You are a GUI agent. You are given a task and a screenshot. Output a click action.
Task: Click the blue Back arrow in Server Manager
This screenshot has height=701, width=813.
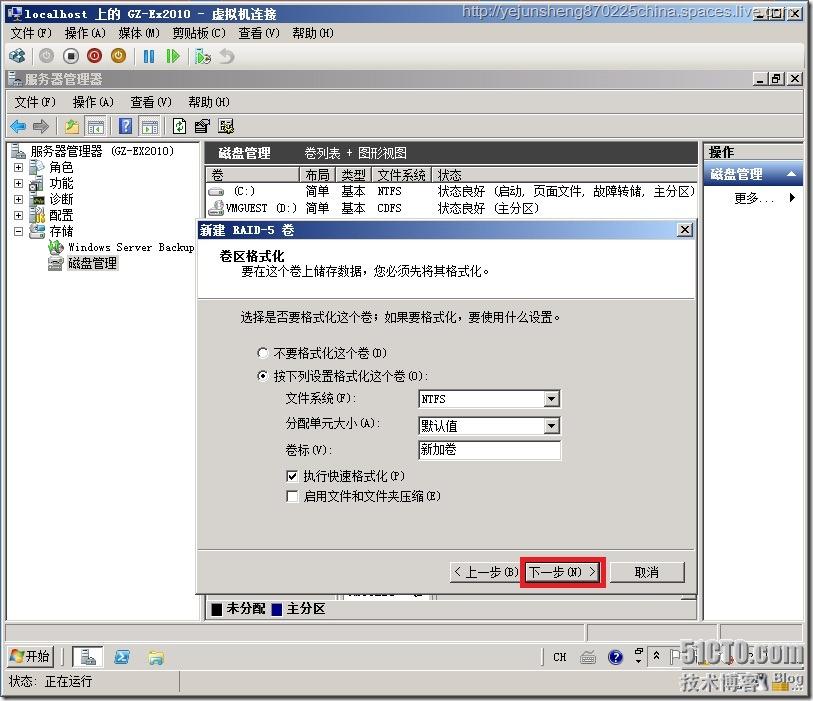tap(18, 126)
